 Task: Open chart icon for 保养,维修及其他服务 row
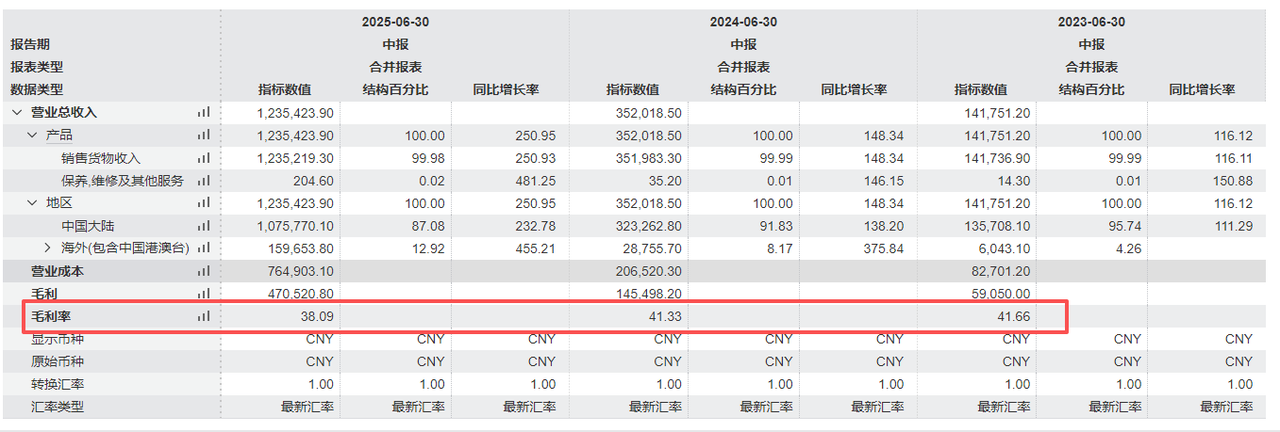[x=204, y=181]
